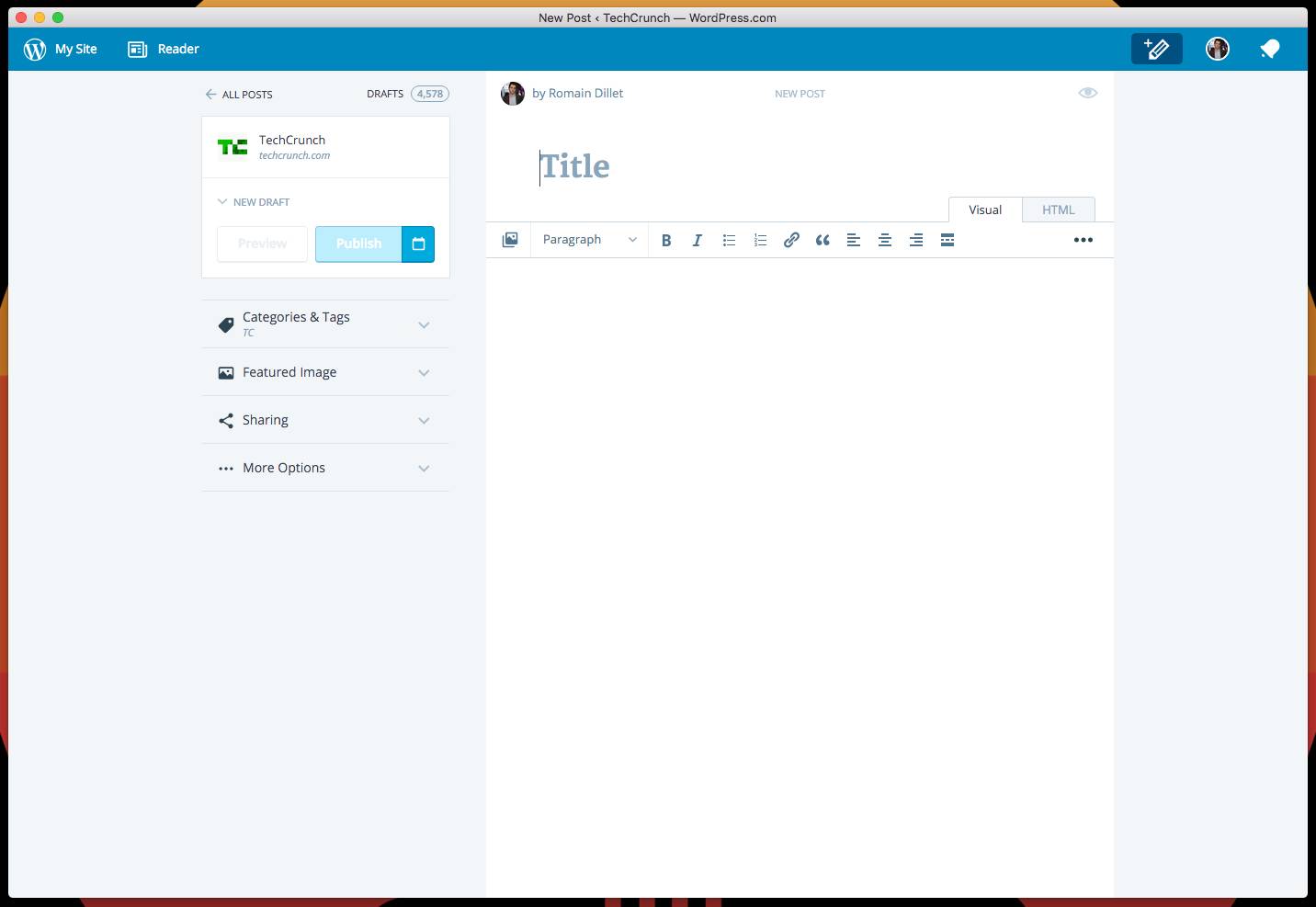Click the add media icon
The image size is (1316, 907).
pos(510,240)
